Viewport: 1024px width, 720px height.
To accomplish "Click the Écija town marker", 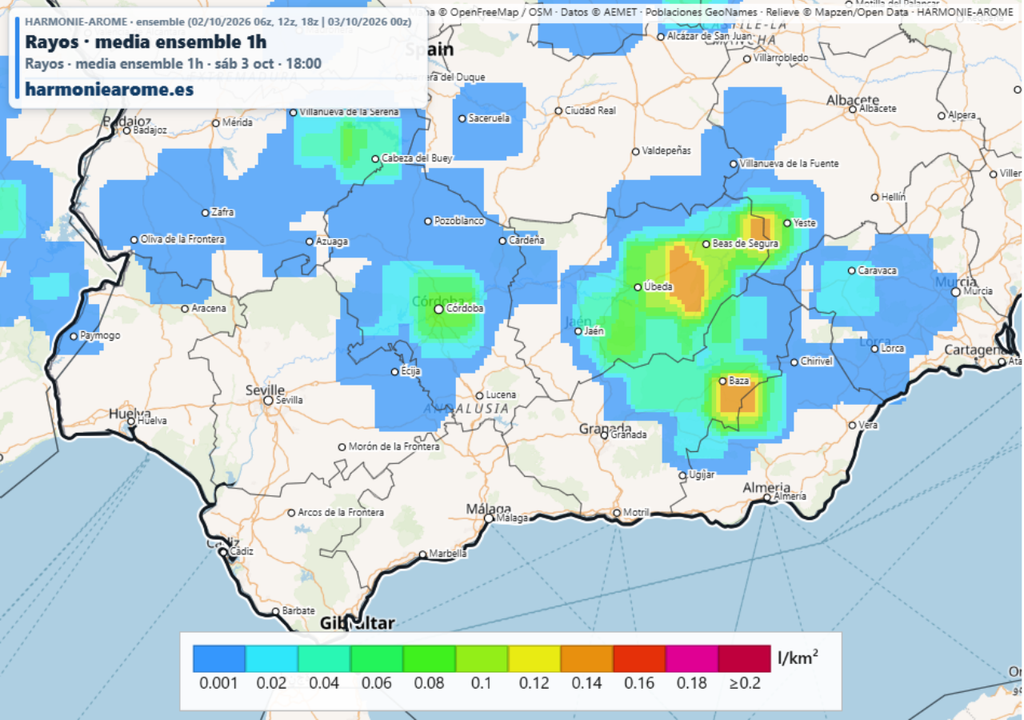I will coord(394,372).
